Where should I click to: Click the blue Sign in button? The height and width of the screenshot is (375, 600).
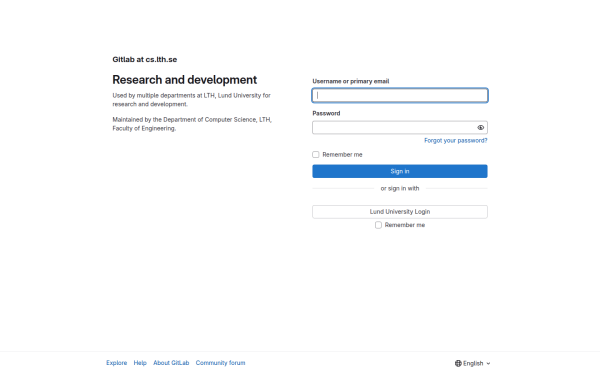pos(400,171)
